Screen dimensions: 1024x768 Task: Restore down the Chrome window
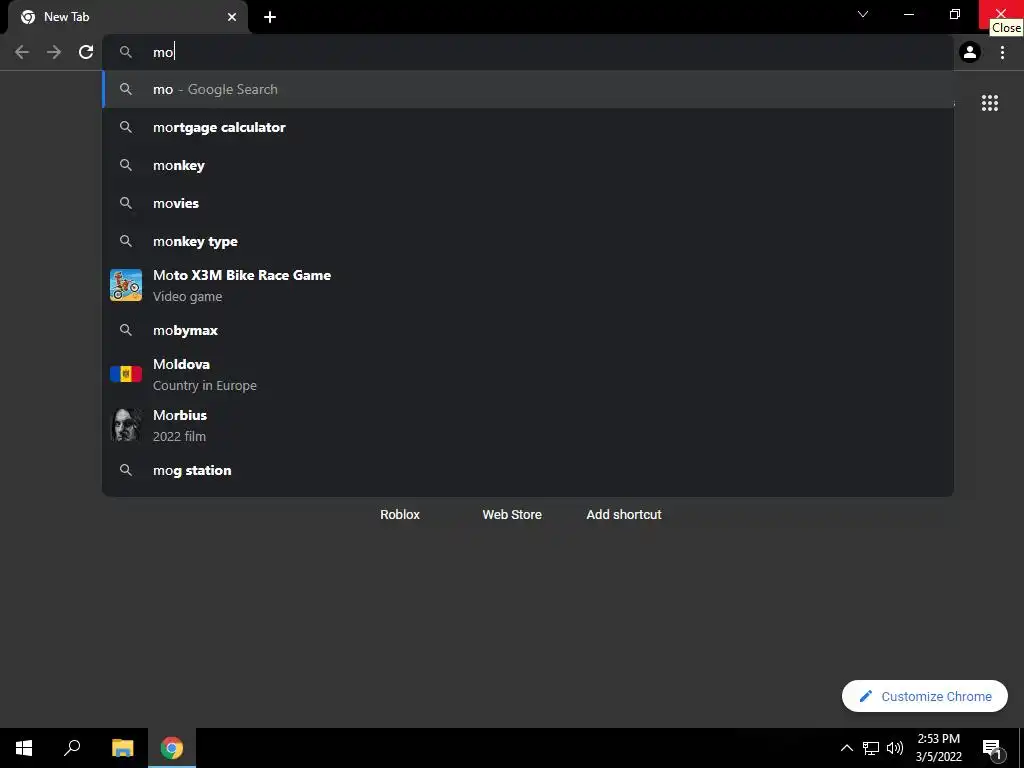click(955, 14)
